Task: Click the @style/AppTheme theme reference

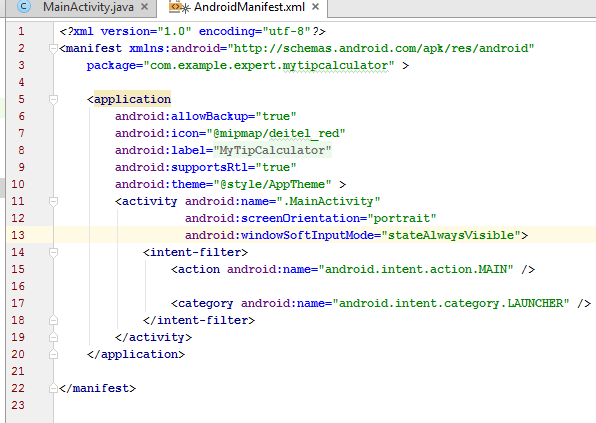Action: coord(272,184)
